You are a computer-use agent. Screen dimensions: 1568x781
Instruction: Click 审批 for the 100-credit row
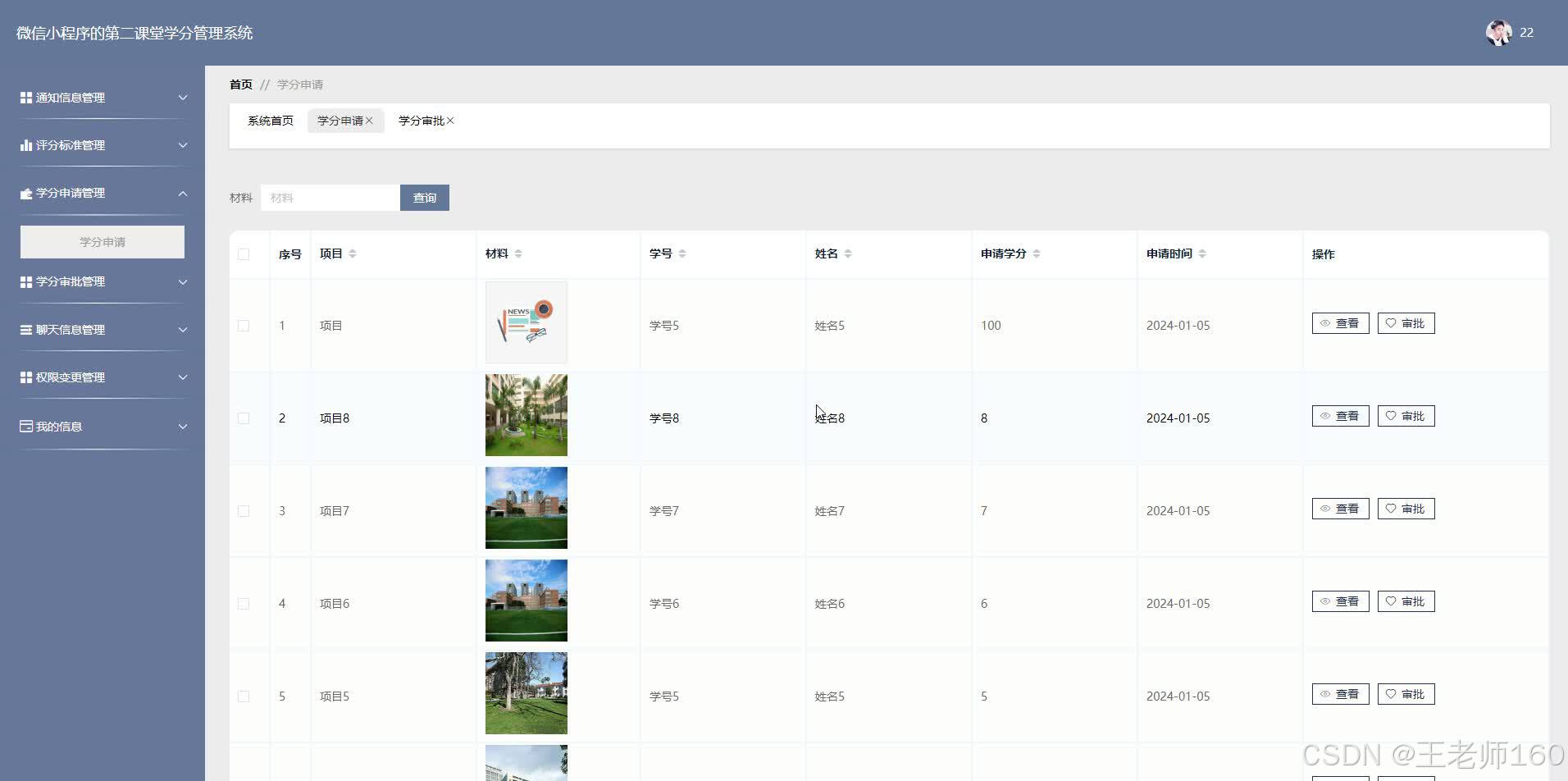[x=1406, y=323]
